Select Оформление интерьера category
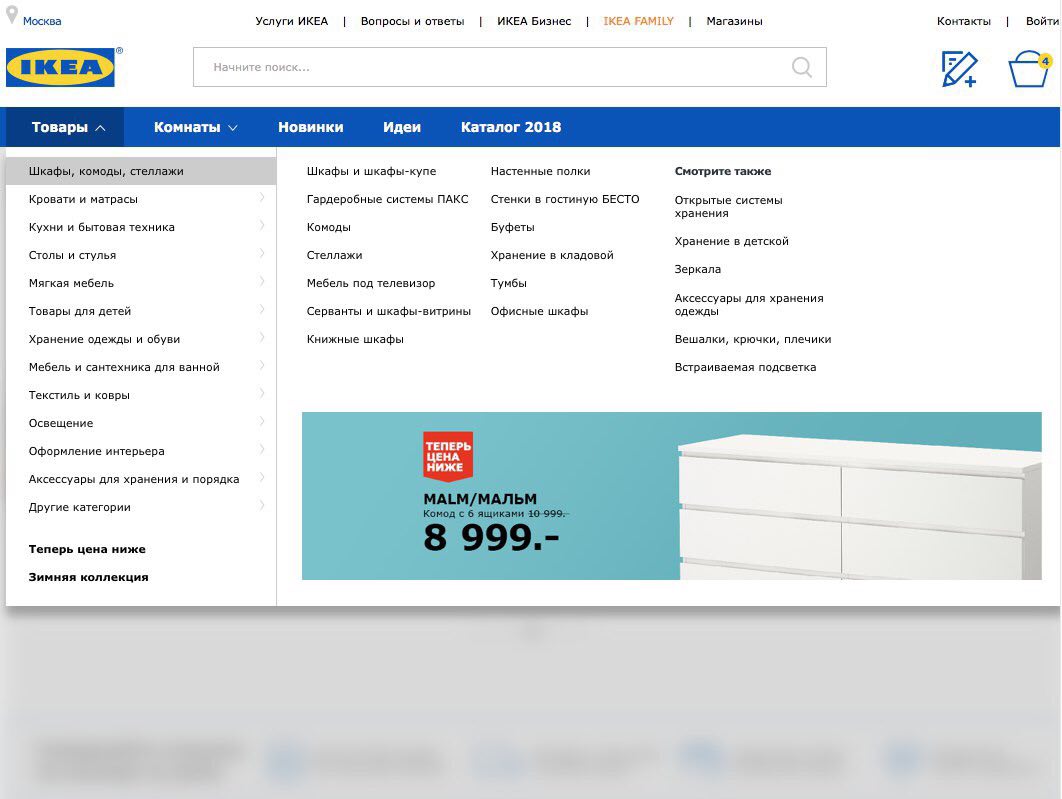The height and width of the screenshot is (799, 1062). coord(96,451)
